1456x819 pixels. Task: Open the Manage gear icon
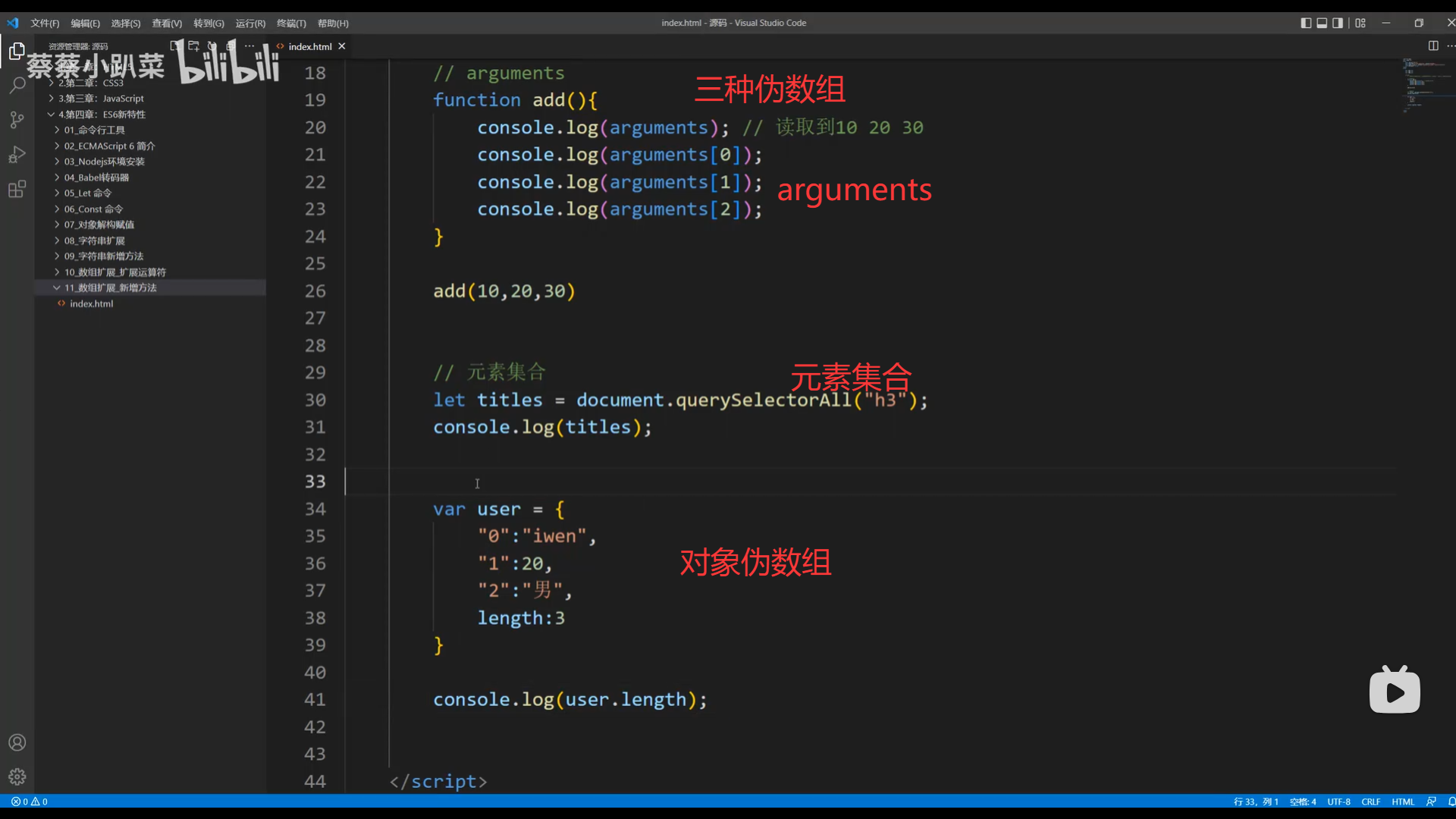[x=17, y=777]
